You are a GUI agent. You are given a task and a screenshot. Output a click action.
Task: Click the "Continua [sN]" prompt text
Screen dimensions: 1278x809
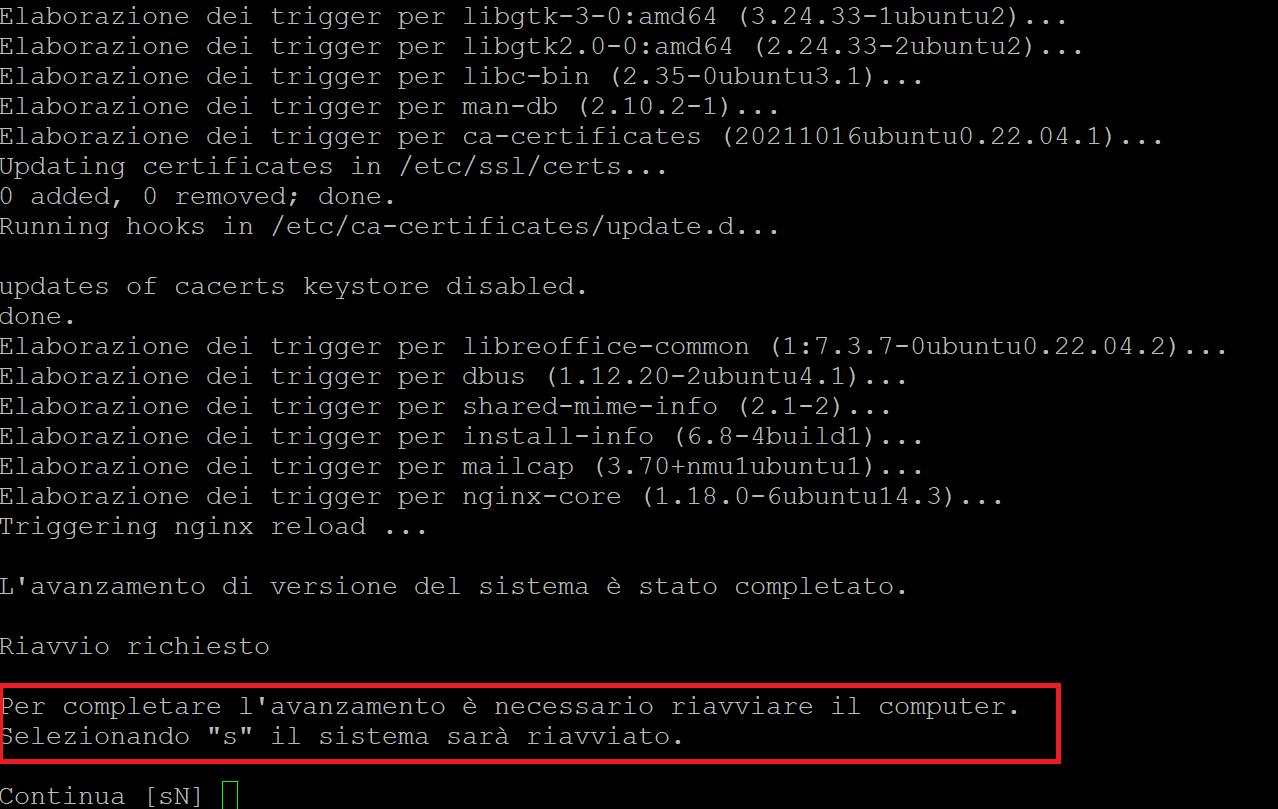click(101, 796)
